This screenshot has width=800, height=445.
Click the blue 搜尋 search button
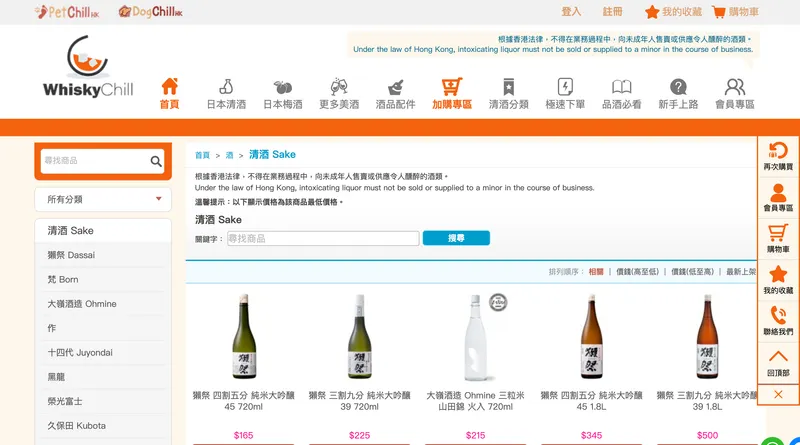456,238
